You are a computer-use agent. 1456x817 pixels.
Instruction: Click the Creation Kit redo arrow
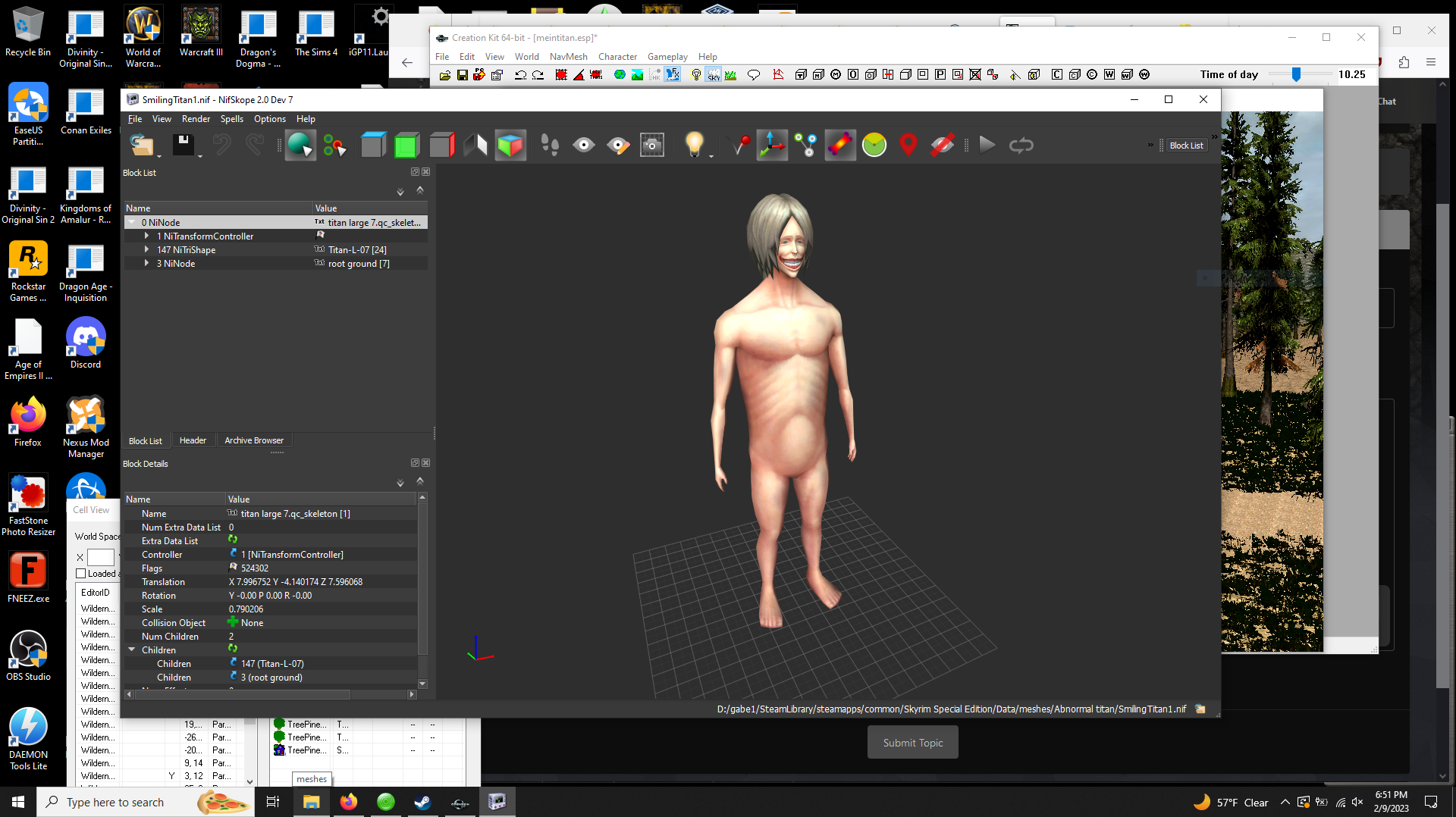pos(538,75)
